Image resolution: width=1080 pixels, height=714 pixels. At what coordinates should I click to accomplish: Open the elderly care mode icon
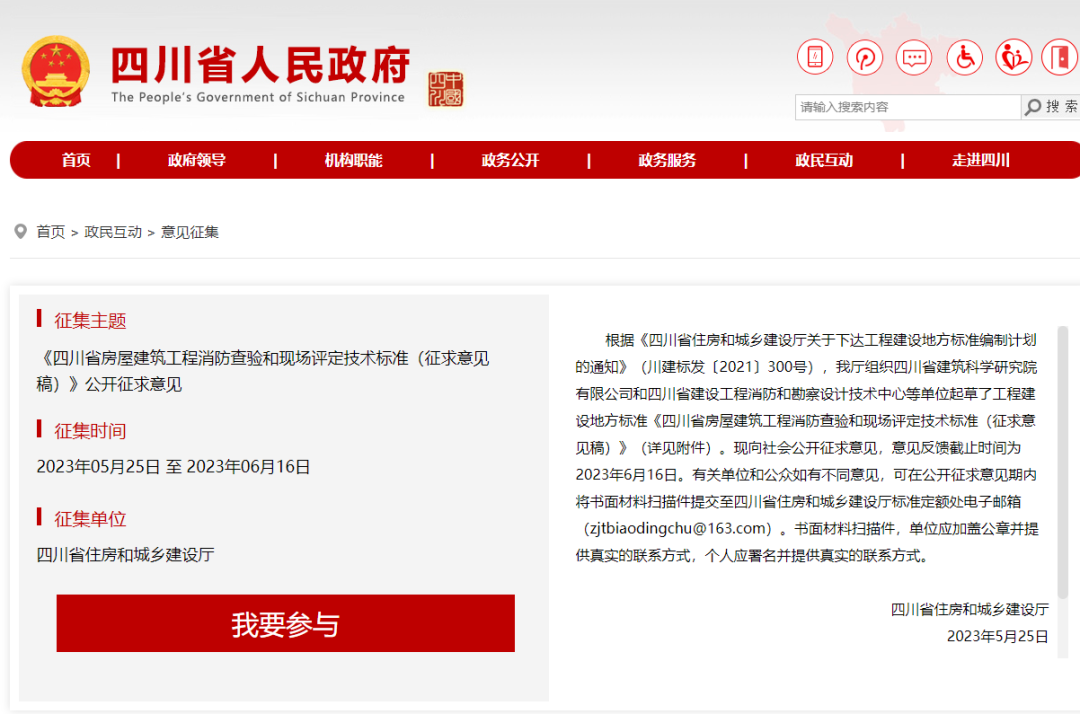coord(1013,57)
